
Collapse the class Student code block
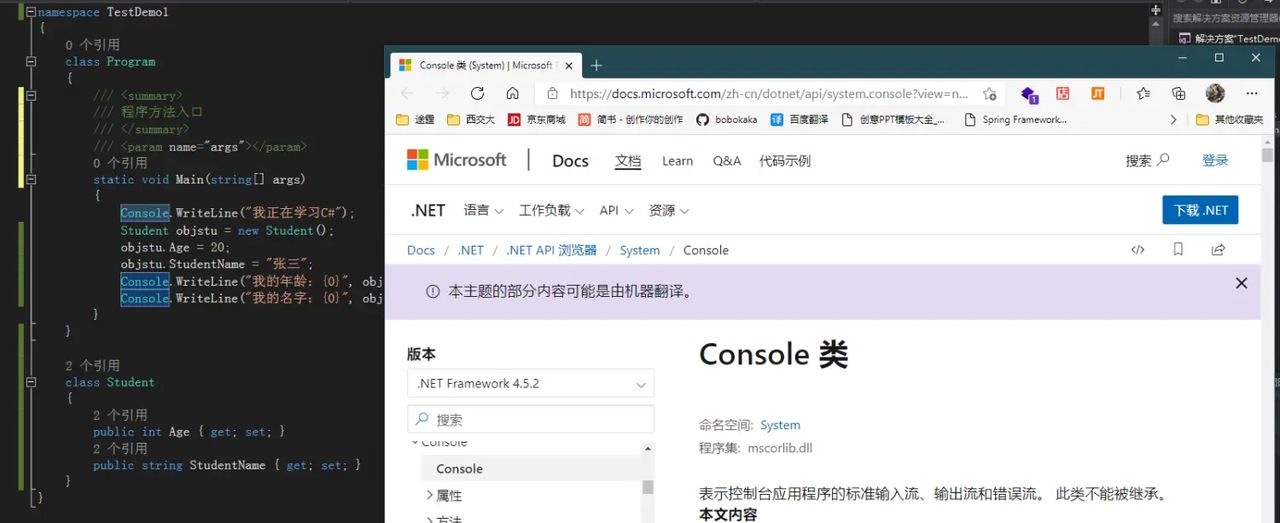click(x=32, y=382)
